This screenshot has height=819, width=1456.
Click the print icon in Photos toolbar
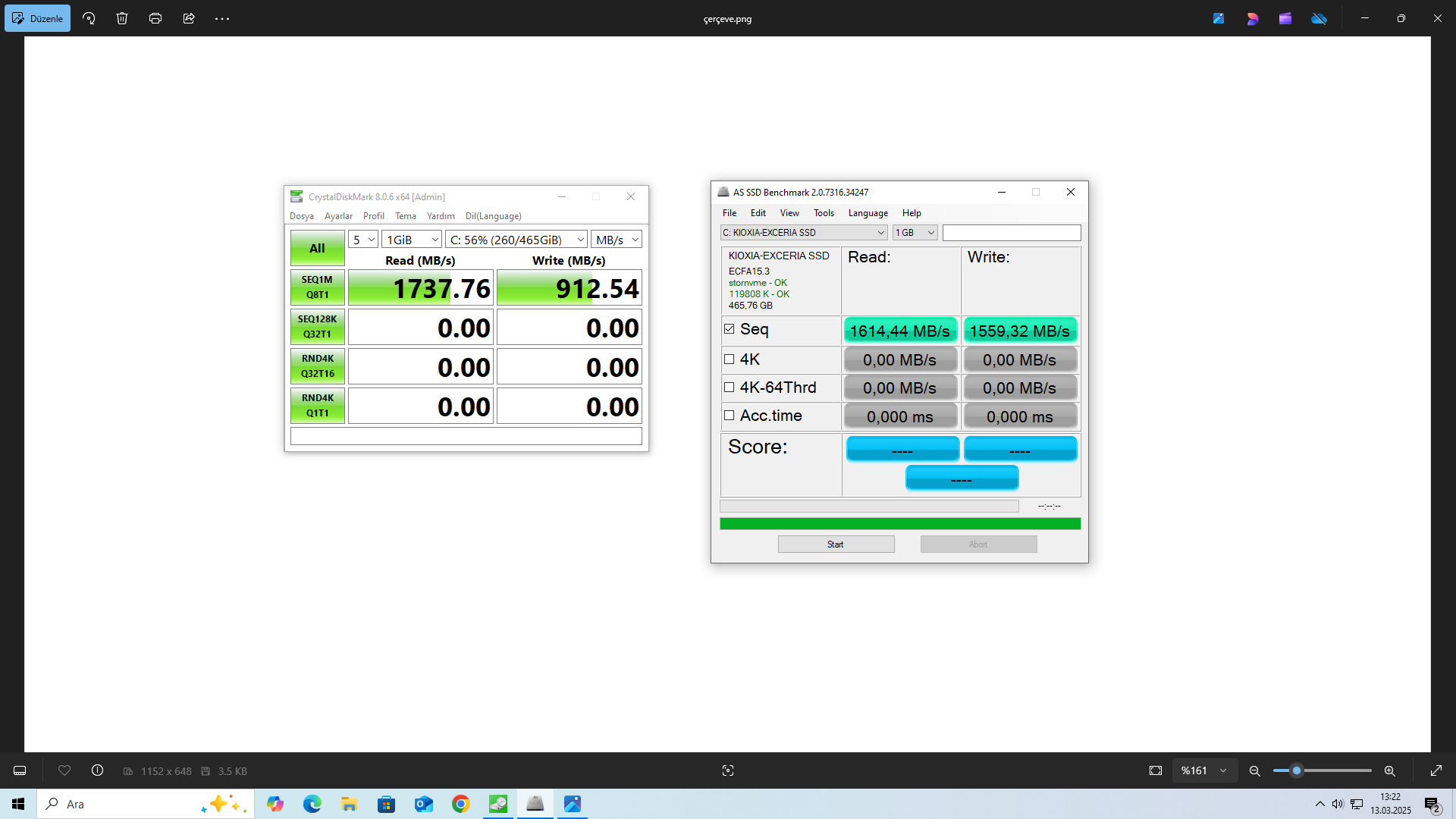[x=155, y=18]
